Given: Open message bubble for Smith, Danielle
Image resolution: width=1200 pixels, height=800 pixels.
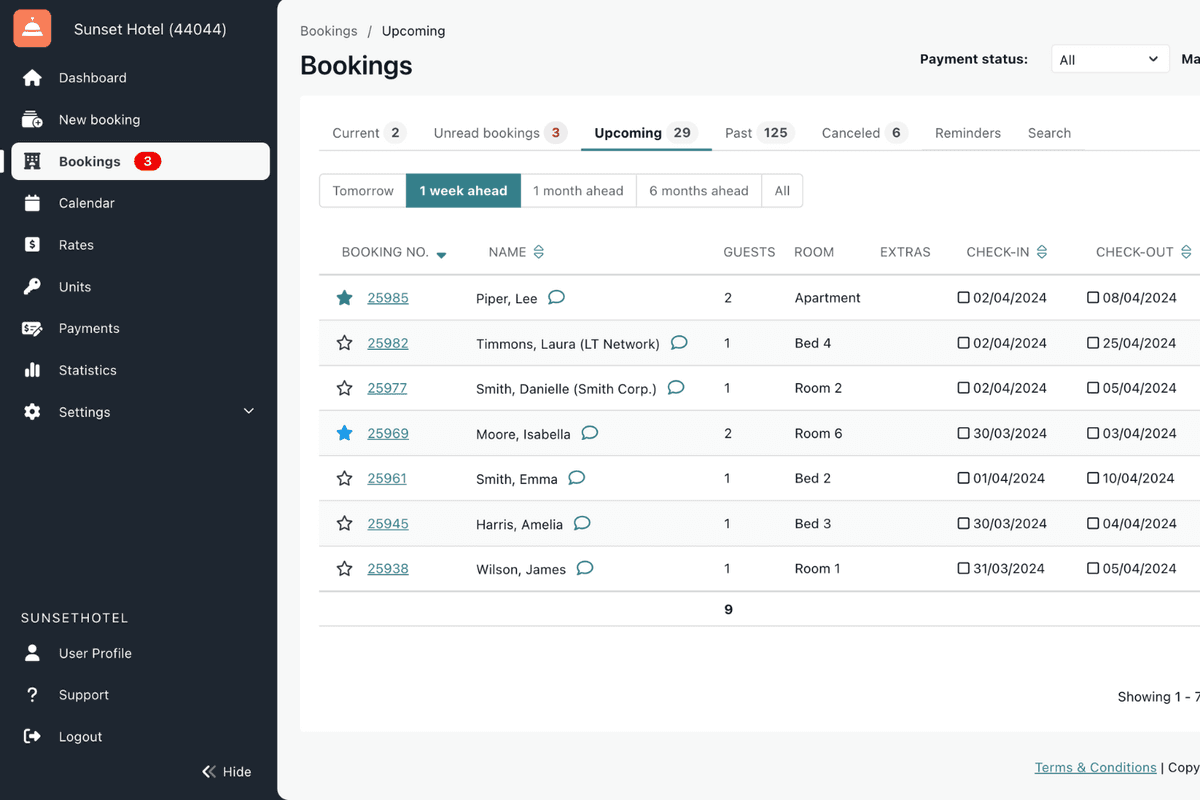Looking at the screenshot, I should [x=676, y=388].
